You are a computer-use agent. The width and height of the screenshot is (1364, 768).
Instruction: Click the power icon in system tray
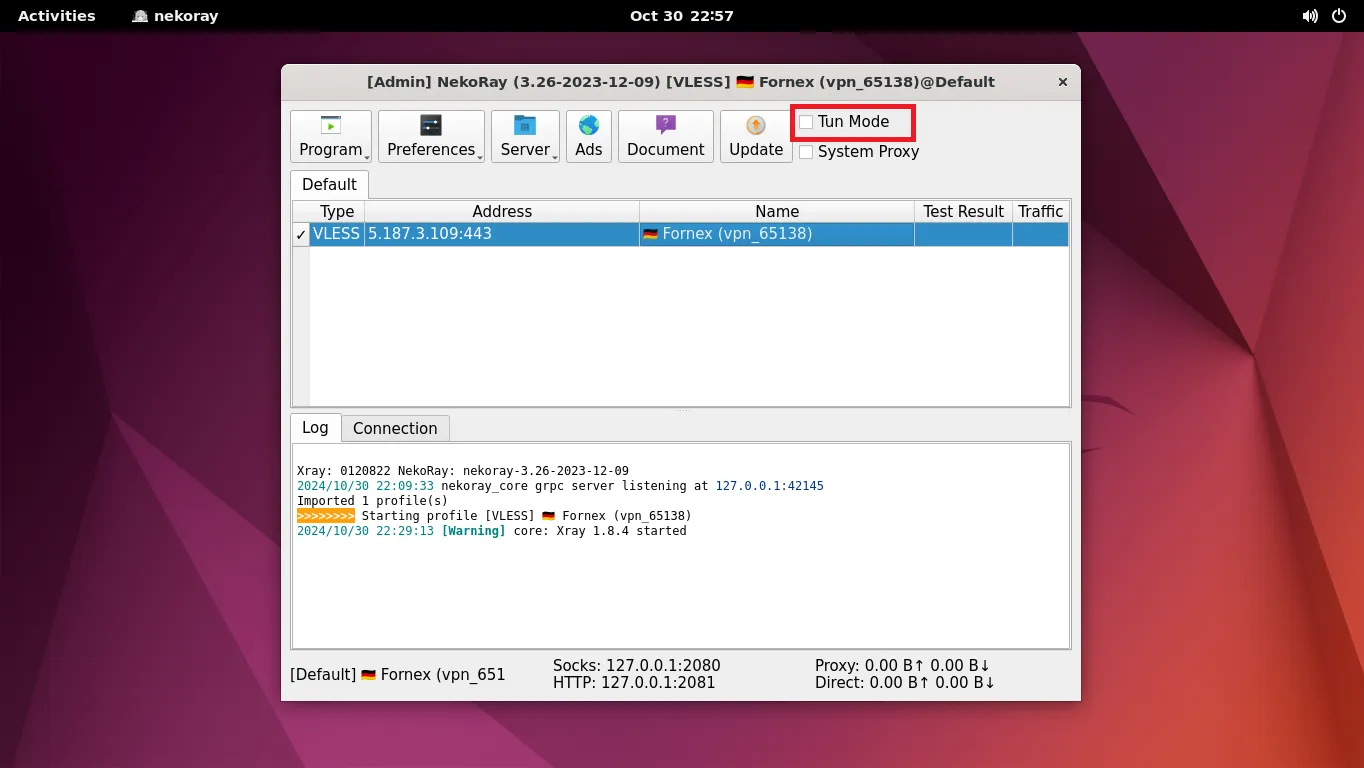tap(1340, 16)
